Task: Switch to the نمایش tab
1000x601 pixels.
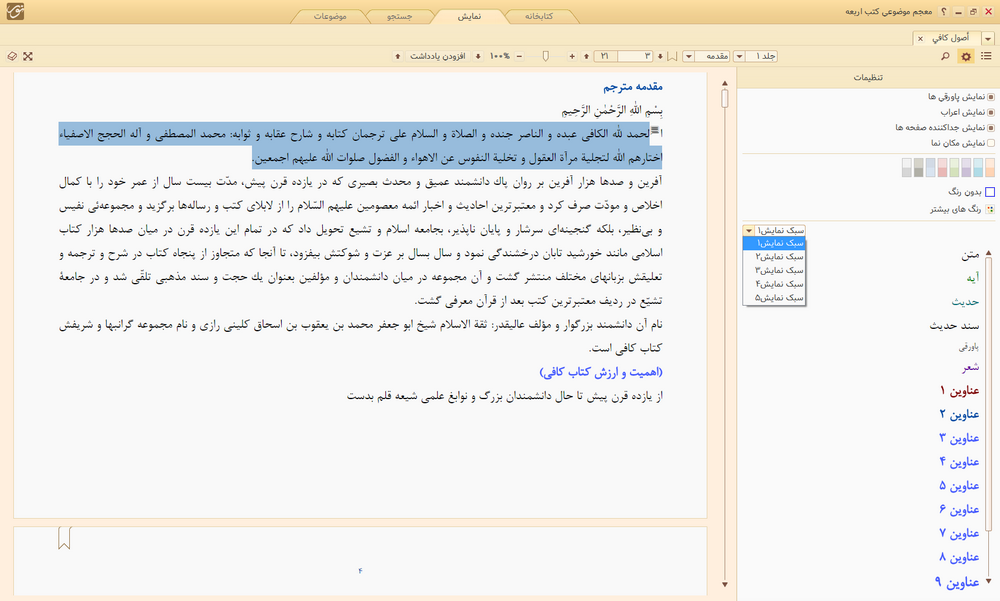Action: (469, 16)
